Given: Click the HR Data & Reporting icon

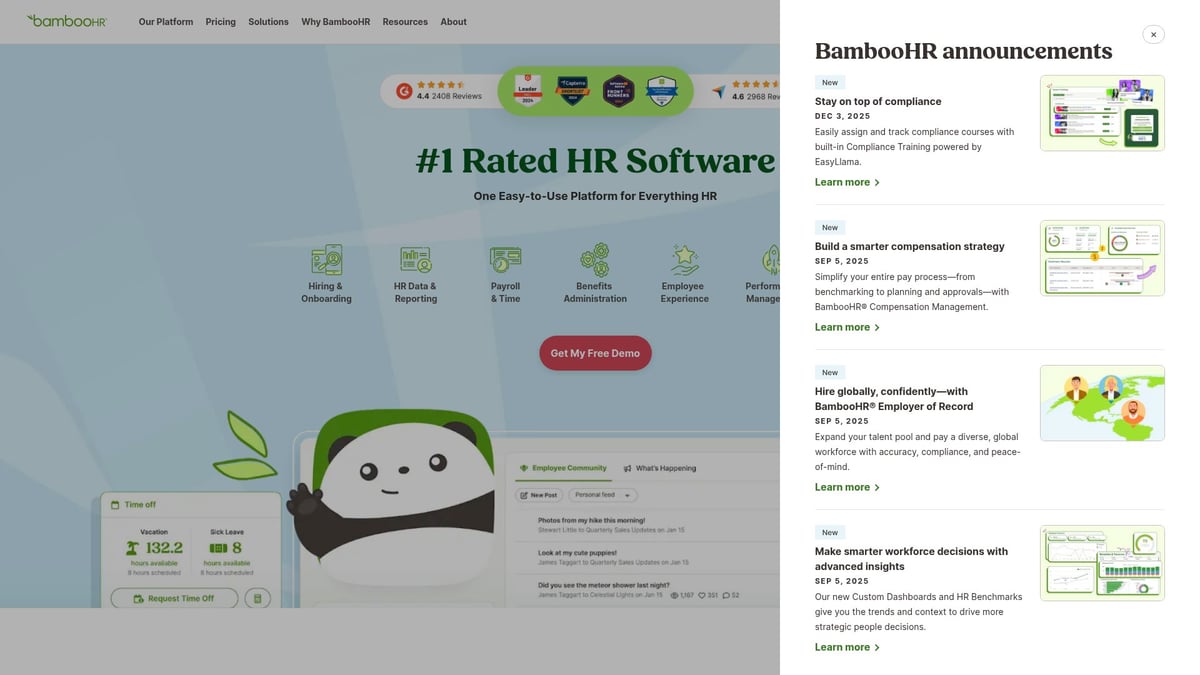Looking at the screenshot, I should pyautogui.click(x=415, y=258).
